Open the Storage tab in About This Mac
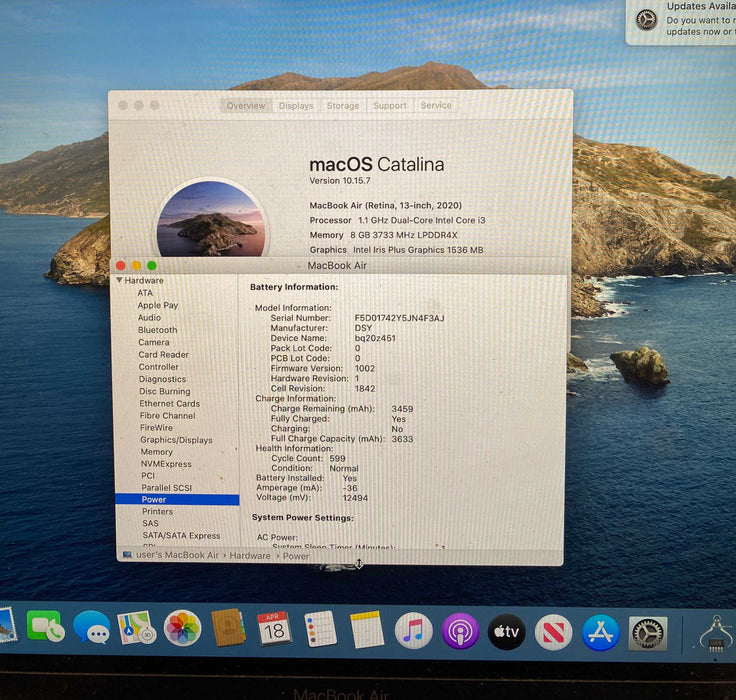Screen dimensions: 736x700 (343, 106)
